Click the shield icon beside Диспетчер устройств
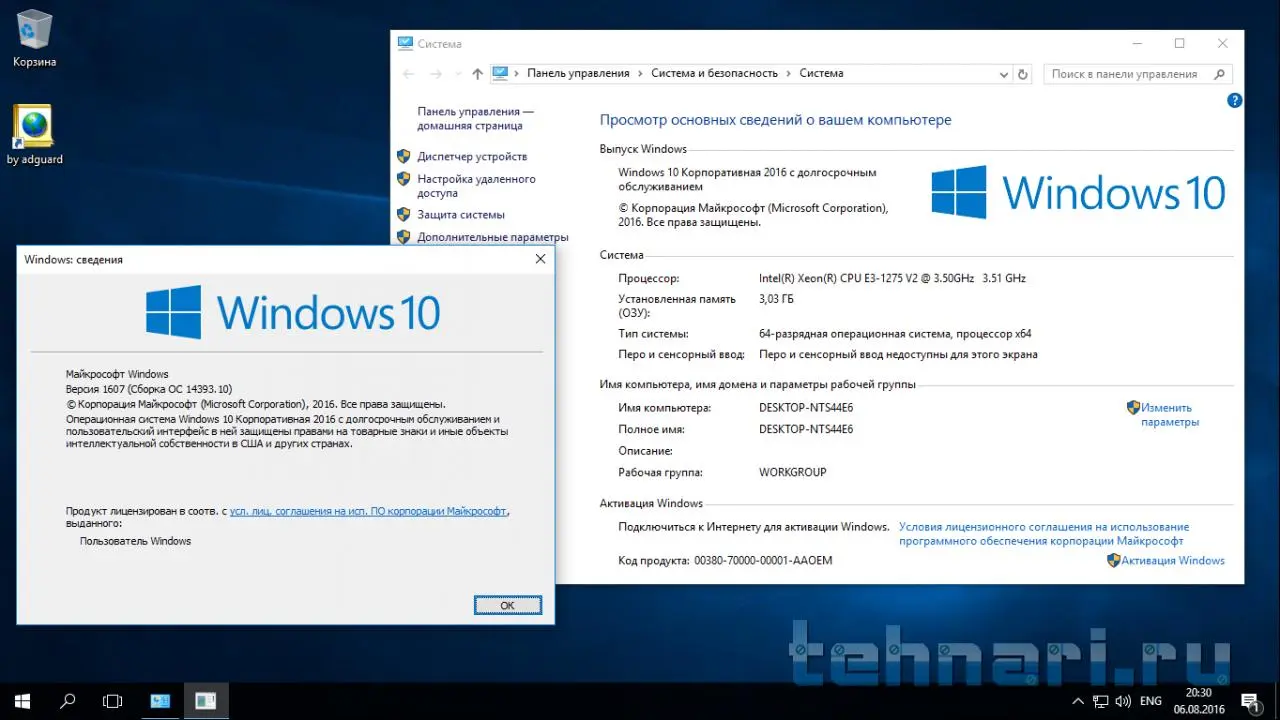The image size is (1280, 720). pos(403,156)
